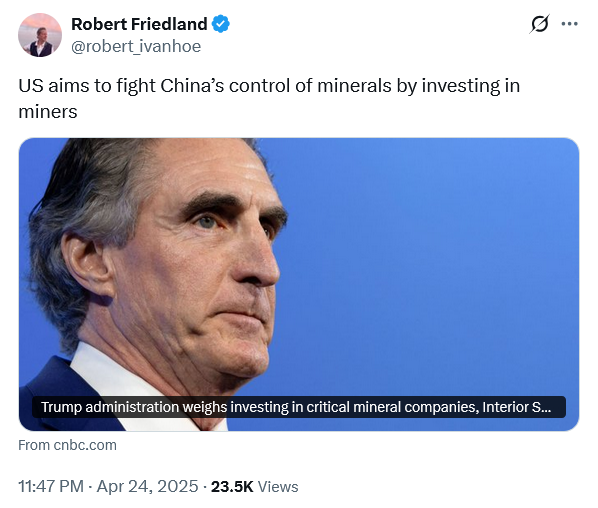Click the Robert Friedland display name
Image resolution: width=598 pixels, height=508 pixels.
[x=139, y=24]
